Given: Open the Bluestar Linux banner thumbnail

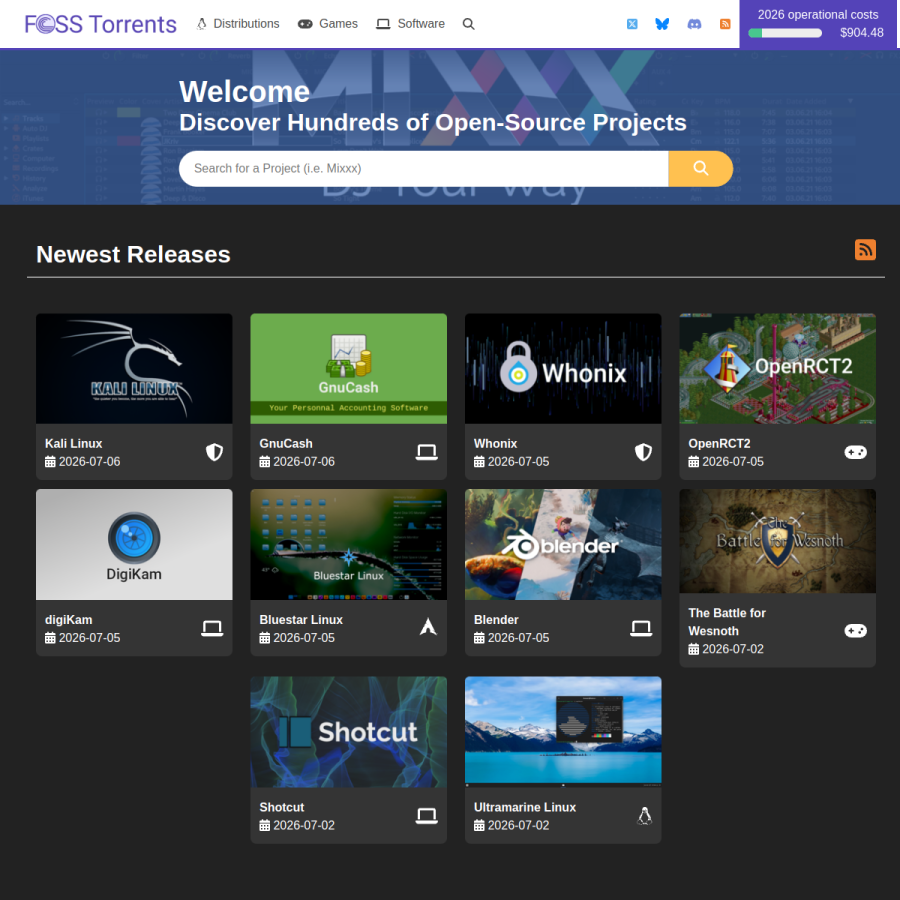Looking at the screenshot, I should [x=348, y=545].
